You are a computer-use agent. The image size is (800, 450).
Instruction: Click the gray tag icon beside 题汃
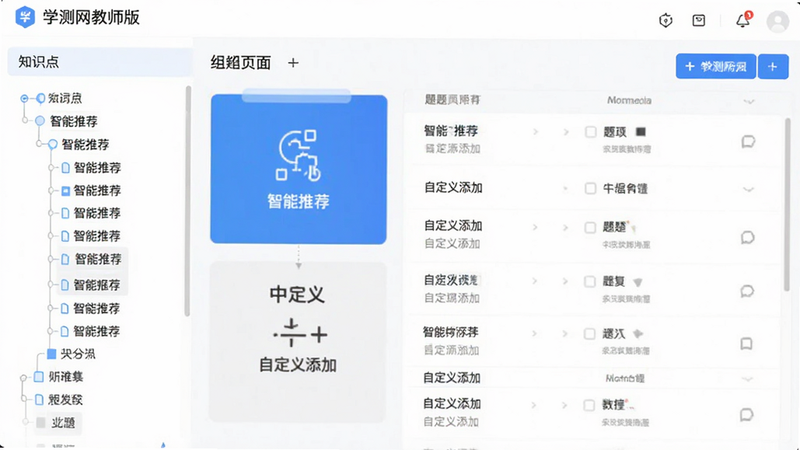click(x=638, y=334)
